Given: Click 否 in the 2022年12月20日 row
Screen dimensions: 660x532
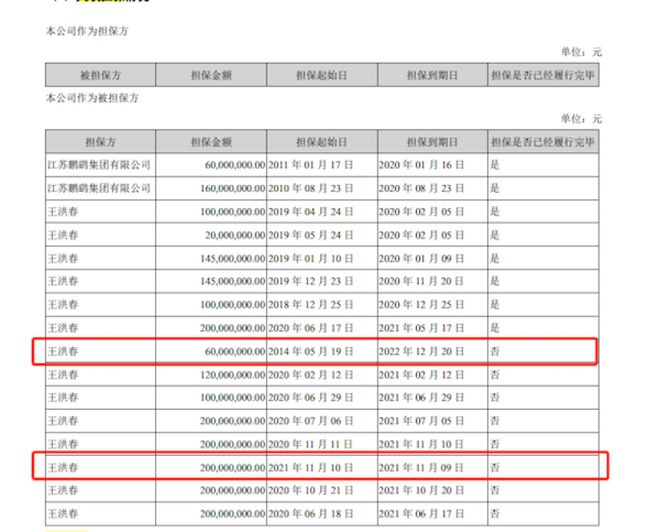Looking at the screenshot, I should [x=495, y=351].
